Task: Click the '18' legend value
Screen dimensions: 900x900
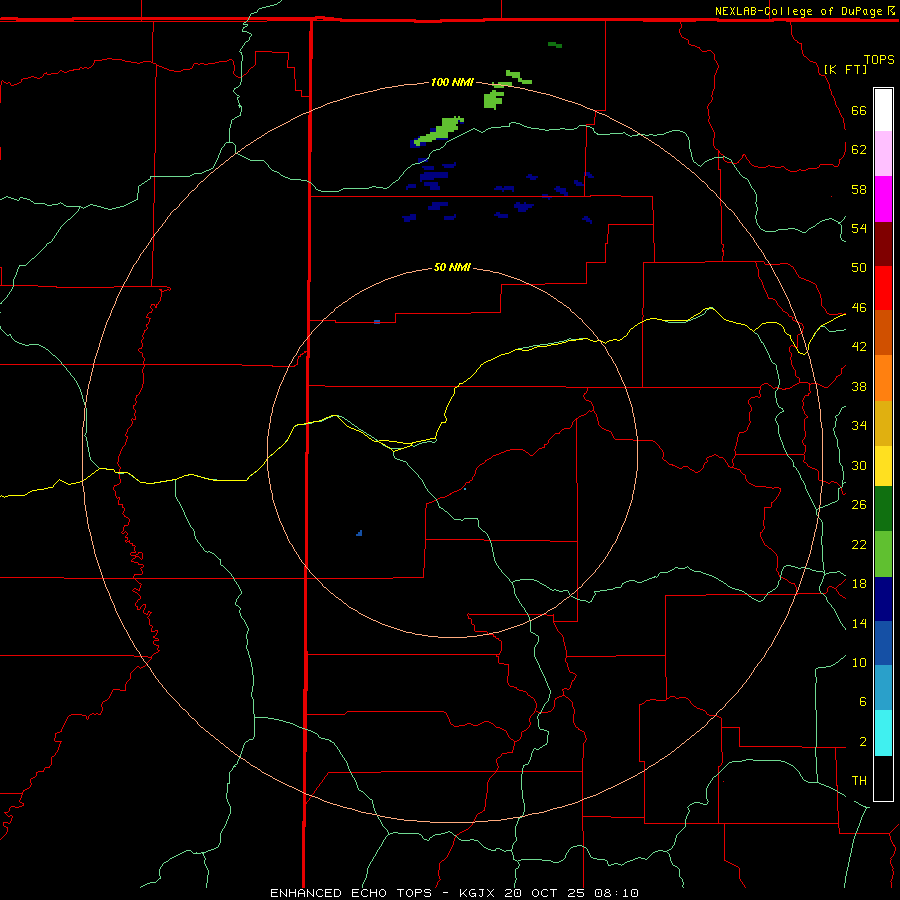Action: [859, 584]
